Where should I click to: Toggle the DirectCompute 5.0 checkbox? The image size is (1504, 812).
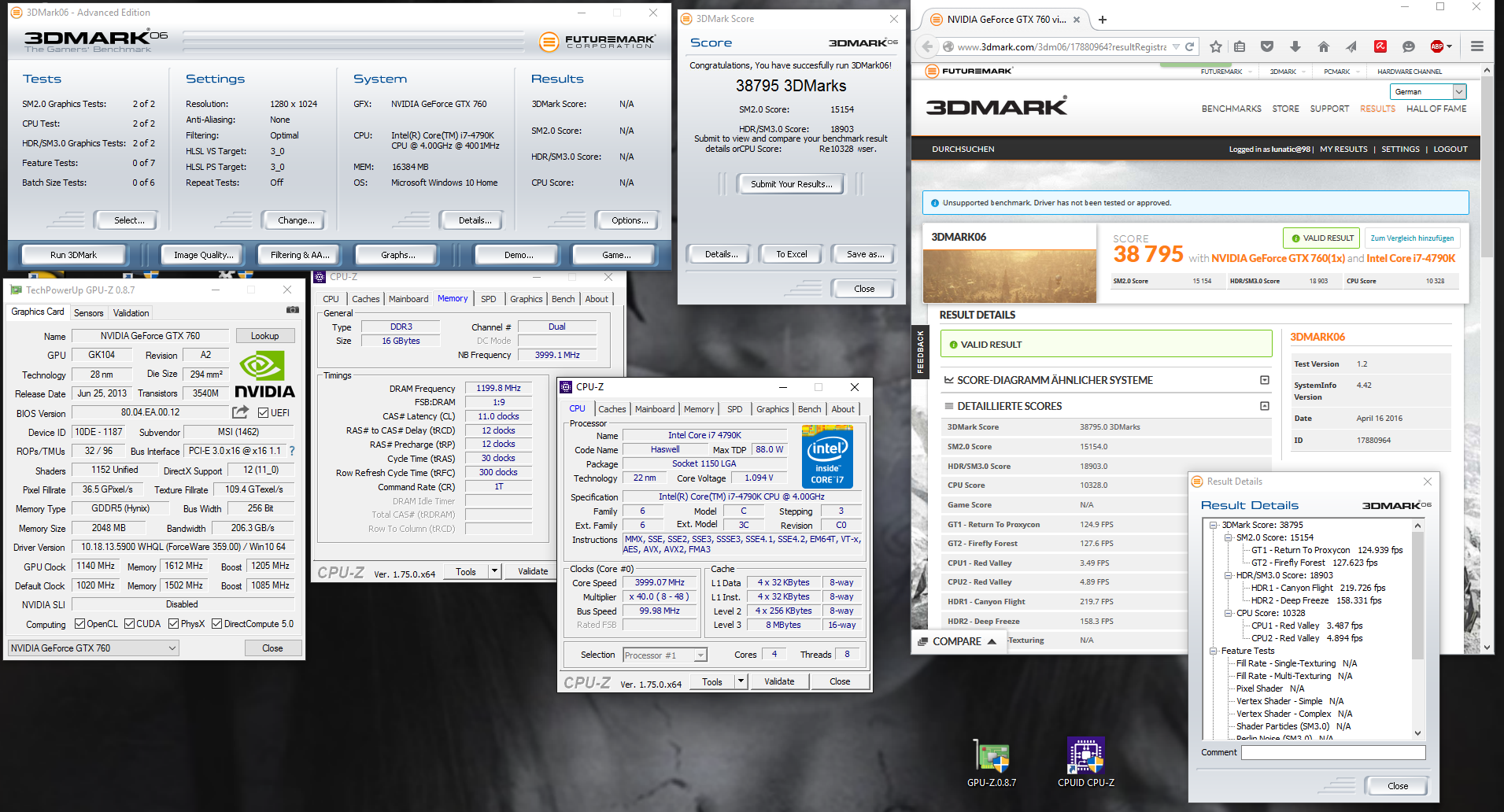coord(216,624)
